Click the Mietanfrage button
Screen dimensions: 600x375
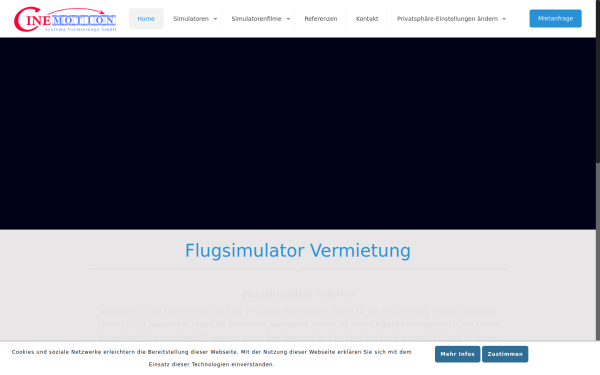[555, 18]
